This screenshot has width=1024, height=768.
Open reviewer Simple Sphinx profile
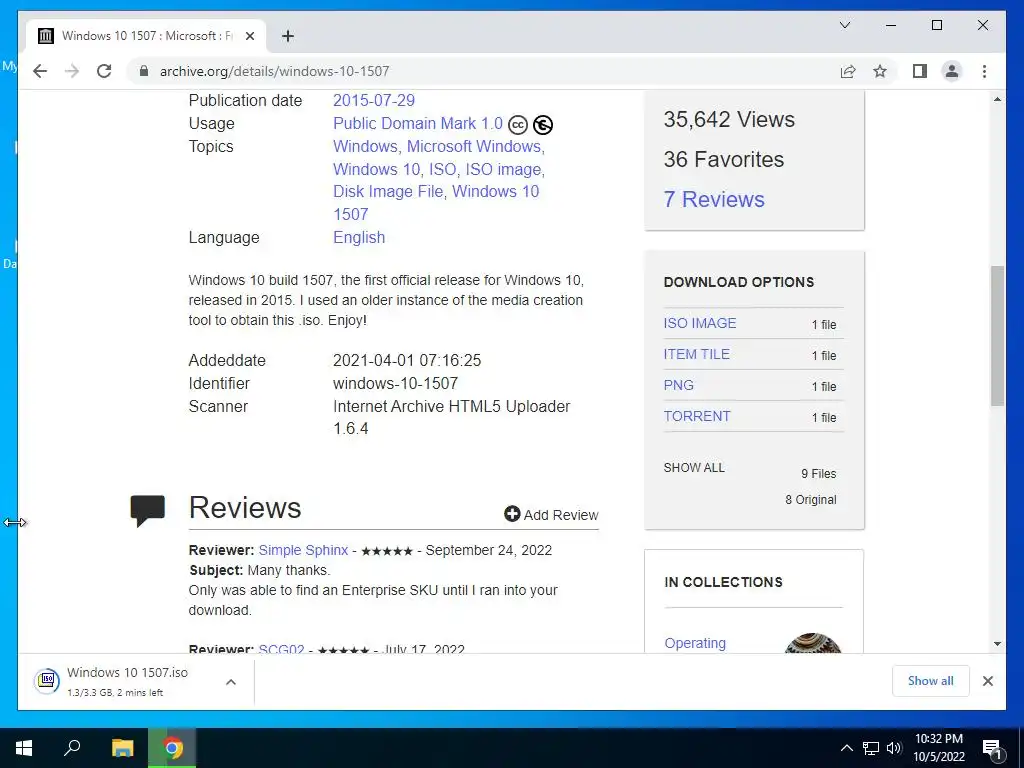coord(303,550)
